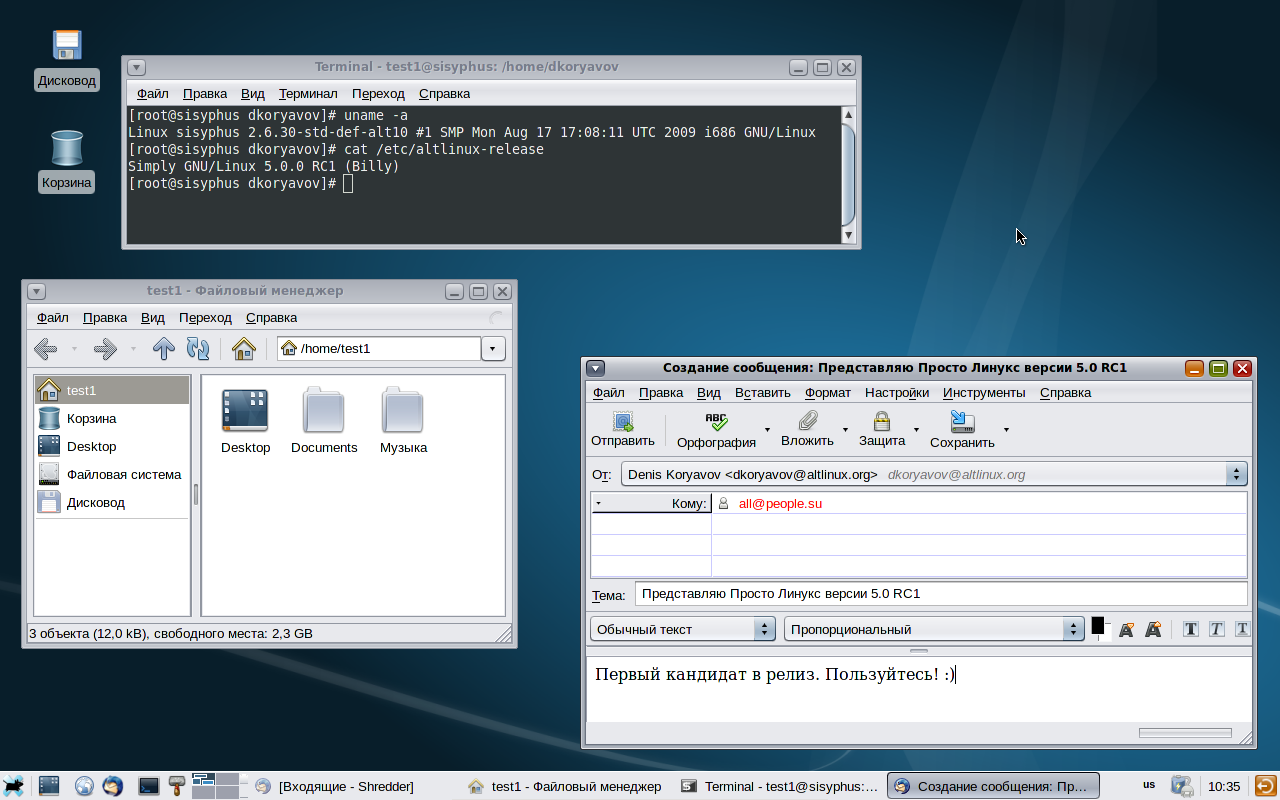Click in the message body text area
Image resolution: width=1280 pixels, height=800 pixels.
[919, 689]
